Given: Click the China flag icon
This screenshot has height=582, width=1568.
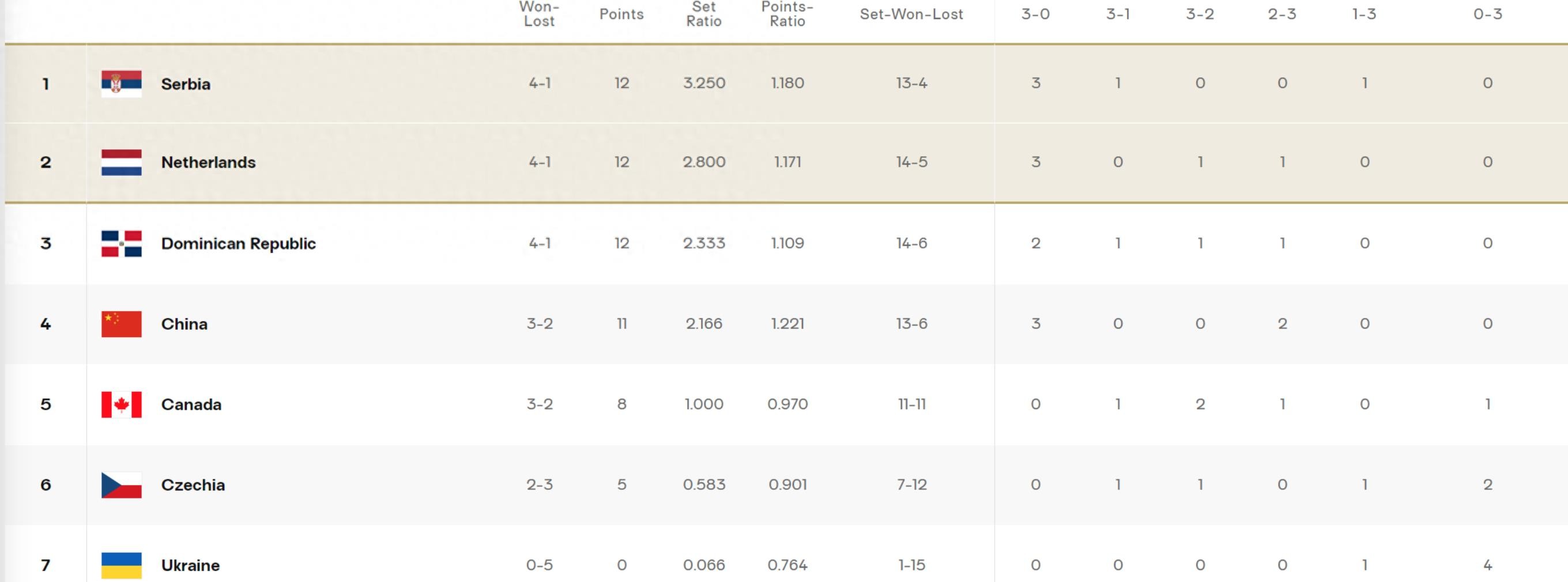Looking at the screenshot, I should [121, 323].
